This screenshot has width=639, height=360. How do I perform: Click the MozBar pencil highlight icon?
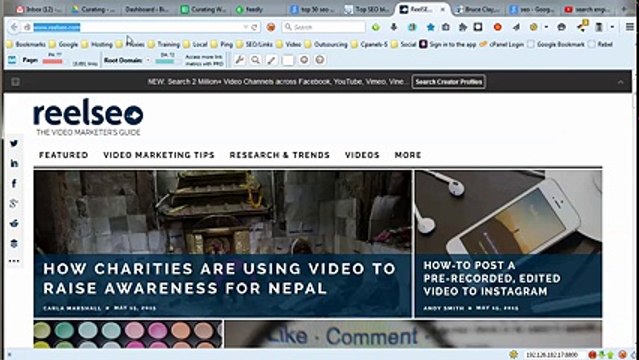click(x=271, y=60)
